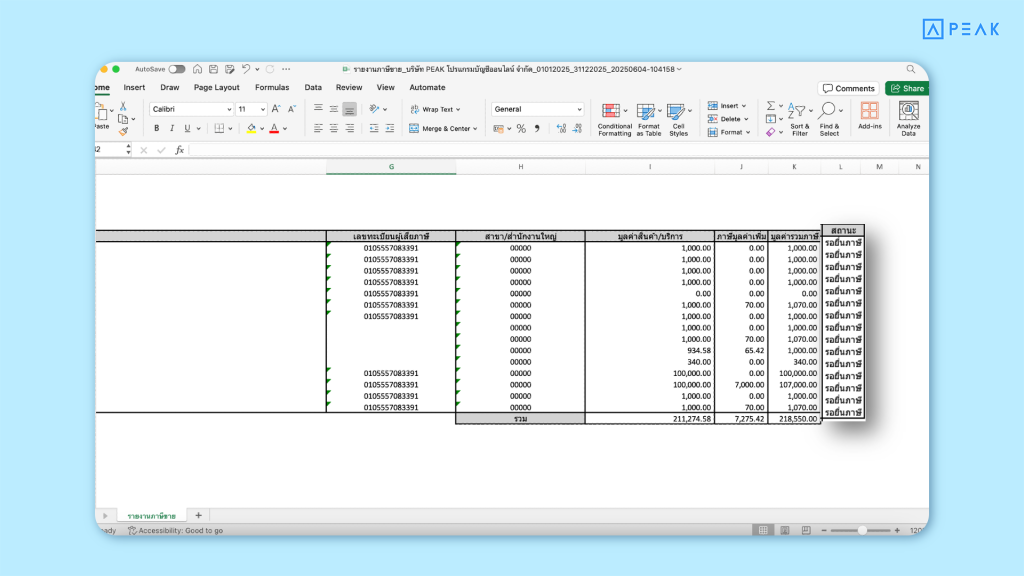Image resolution: width=1024 pixels, height=576 pixels.
Task: Click the Redo icon
Action: click(x=270, y=69)
